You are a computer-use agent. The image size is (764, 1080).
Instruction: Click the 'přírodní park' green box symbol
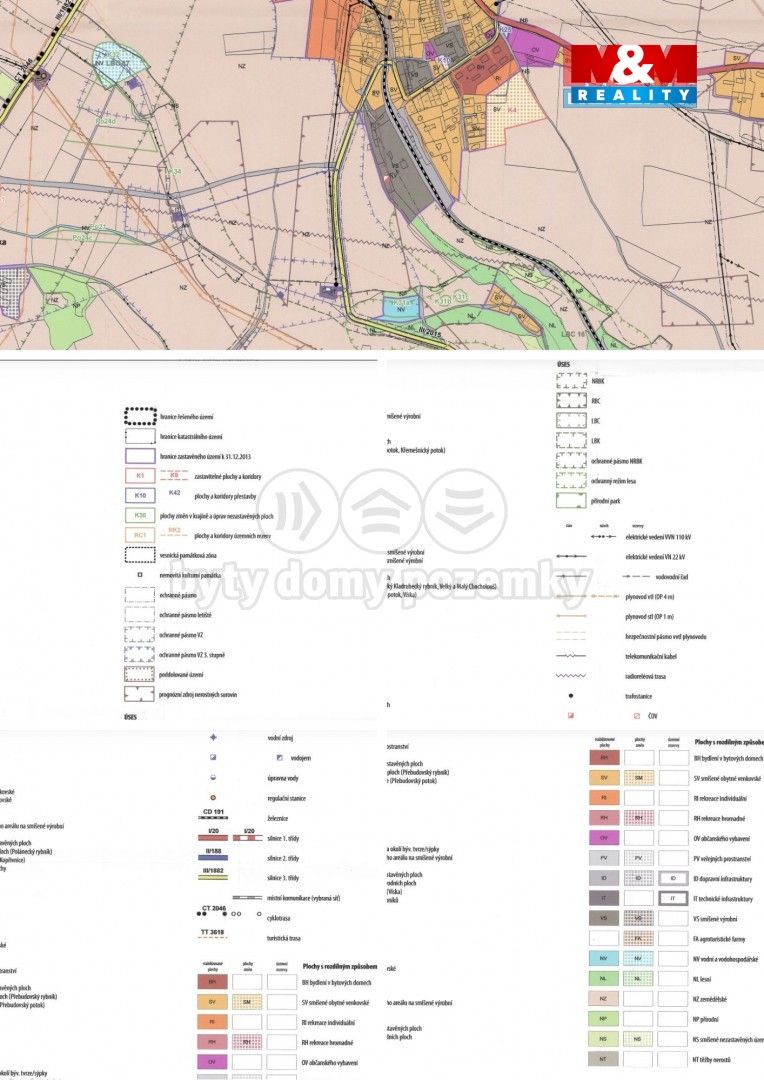pyautogui.click(x=572, y=501)
